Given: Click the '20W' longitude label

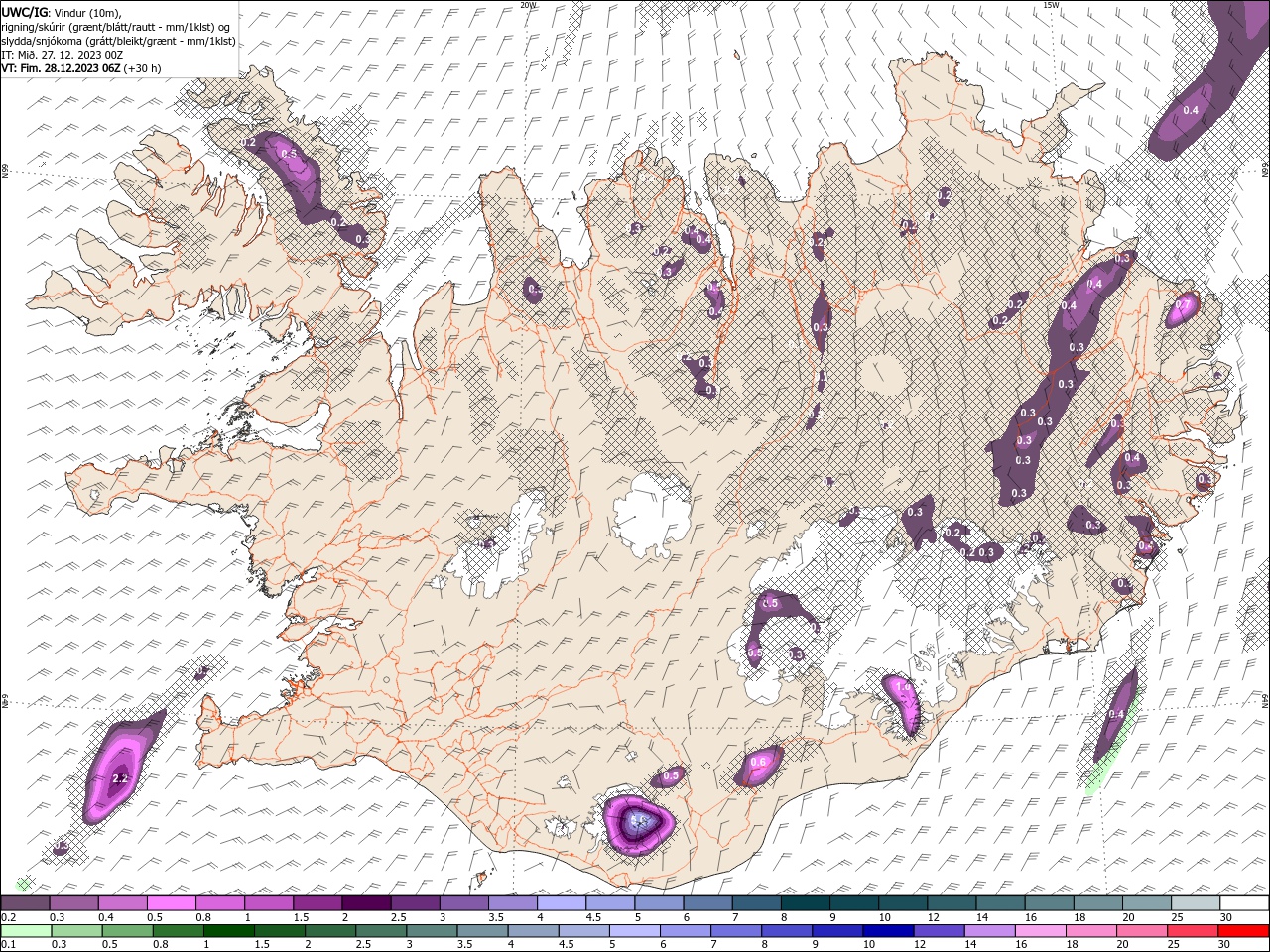Looking at the screenshot, I should (x=528, y=5).
